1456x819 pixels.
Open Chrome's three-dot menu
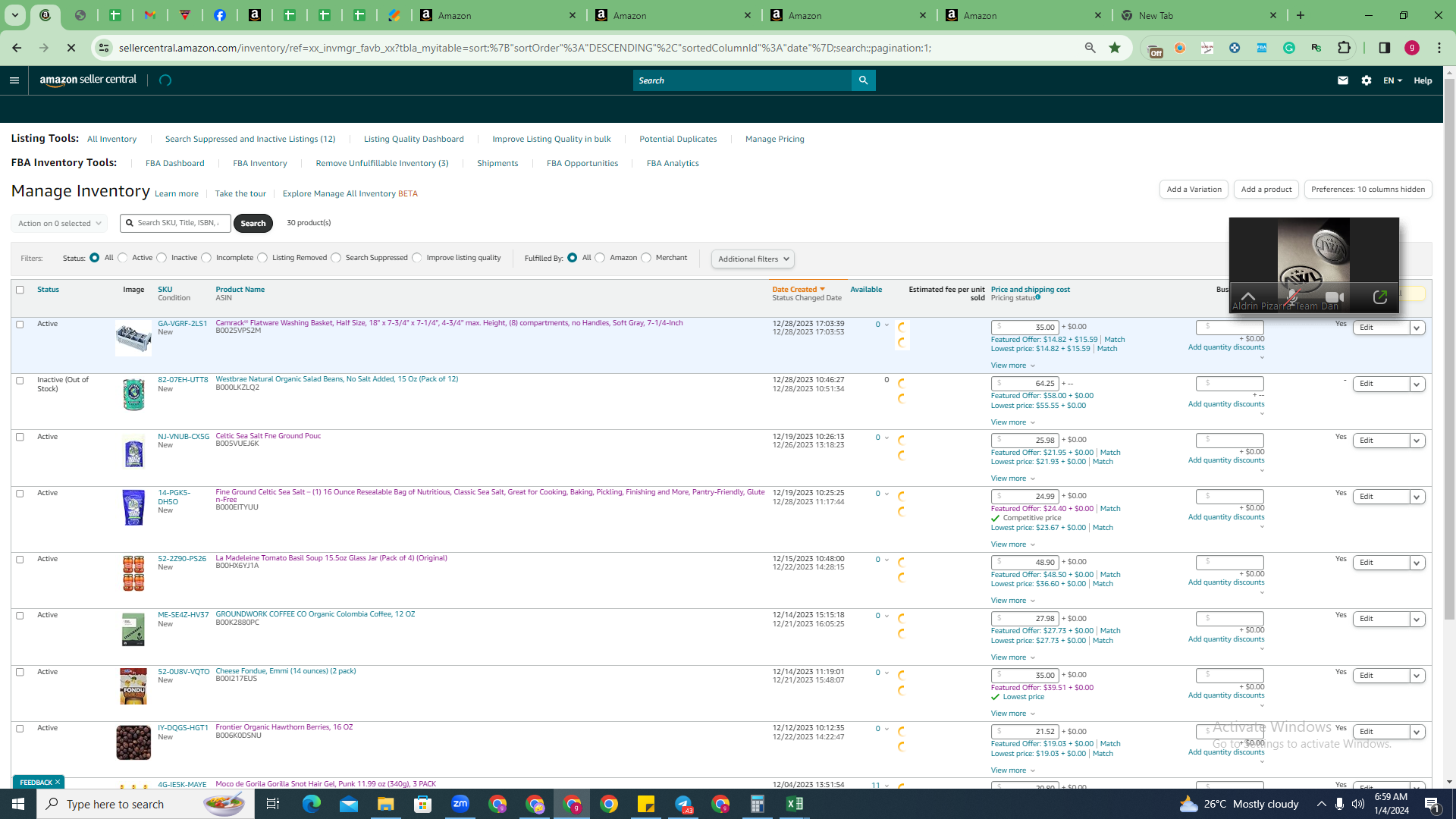pyautogui.click(x=1439, y=48)
